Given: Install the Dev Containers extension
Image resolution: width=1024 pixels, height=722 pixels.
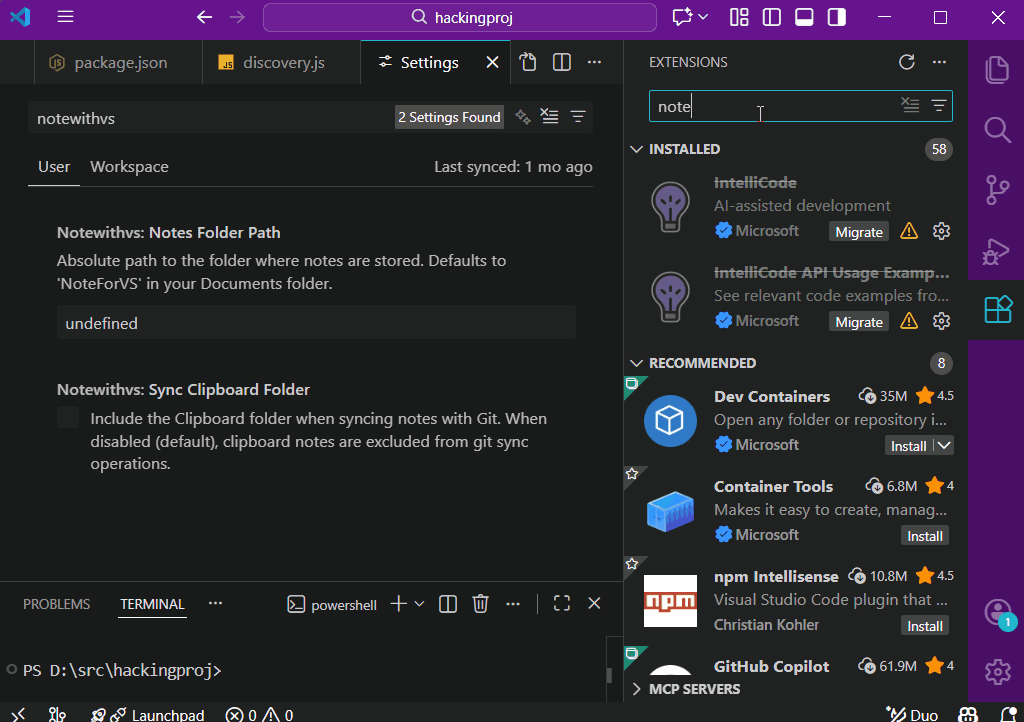Looking at the screenshot, I should point(908,445).
